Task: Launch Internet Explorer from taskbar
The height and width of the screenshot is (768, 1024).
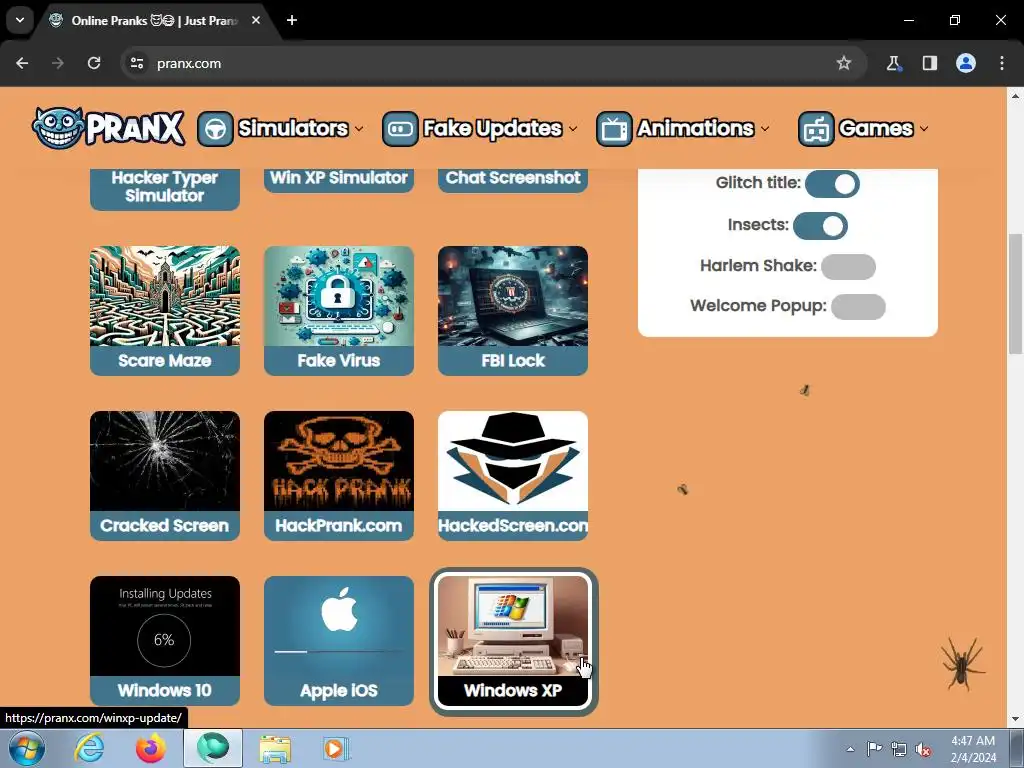Action: point(89,748)
